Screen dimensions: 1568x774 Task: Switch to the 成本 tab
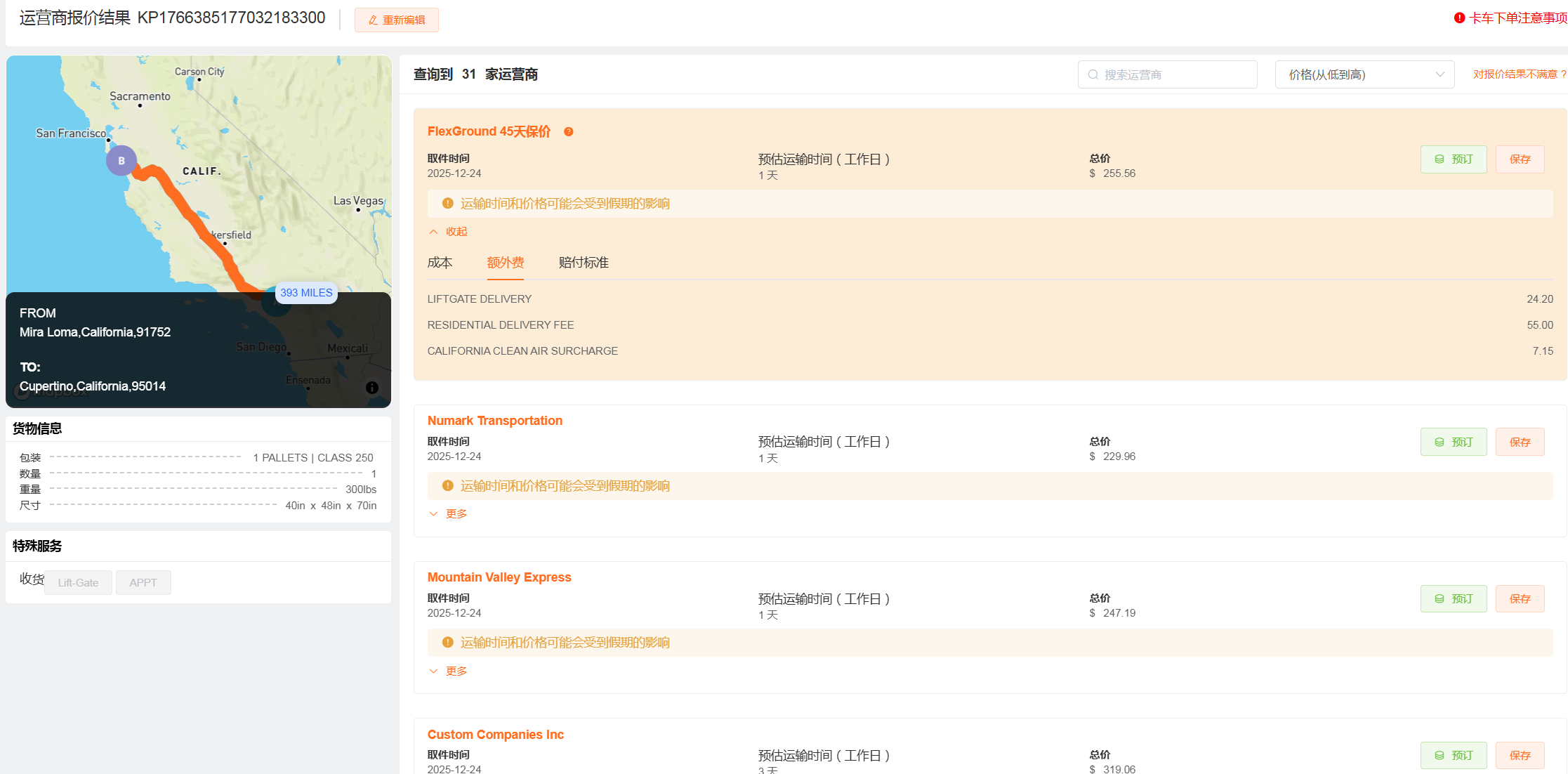(x=440, y=263)
